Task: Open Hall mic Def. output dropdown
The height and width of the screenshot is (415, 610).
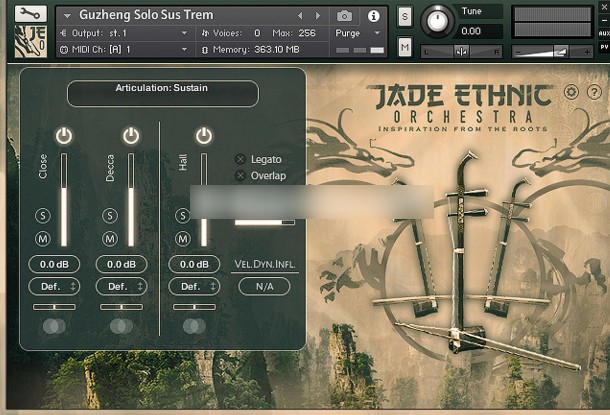Action: [194, 287]
